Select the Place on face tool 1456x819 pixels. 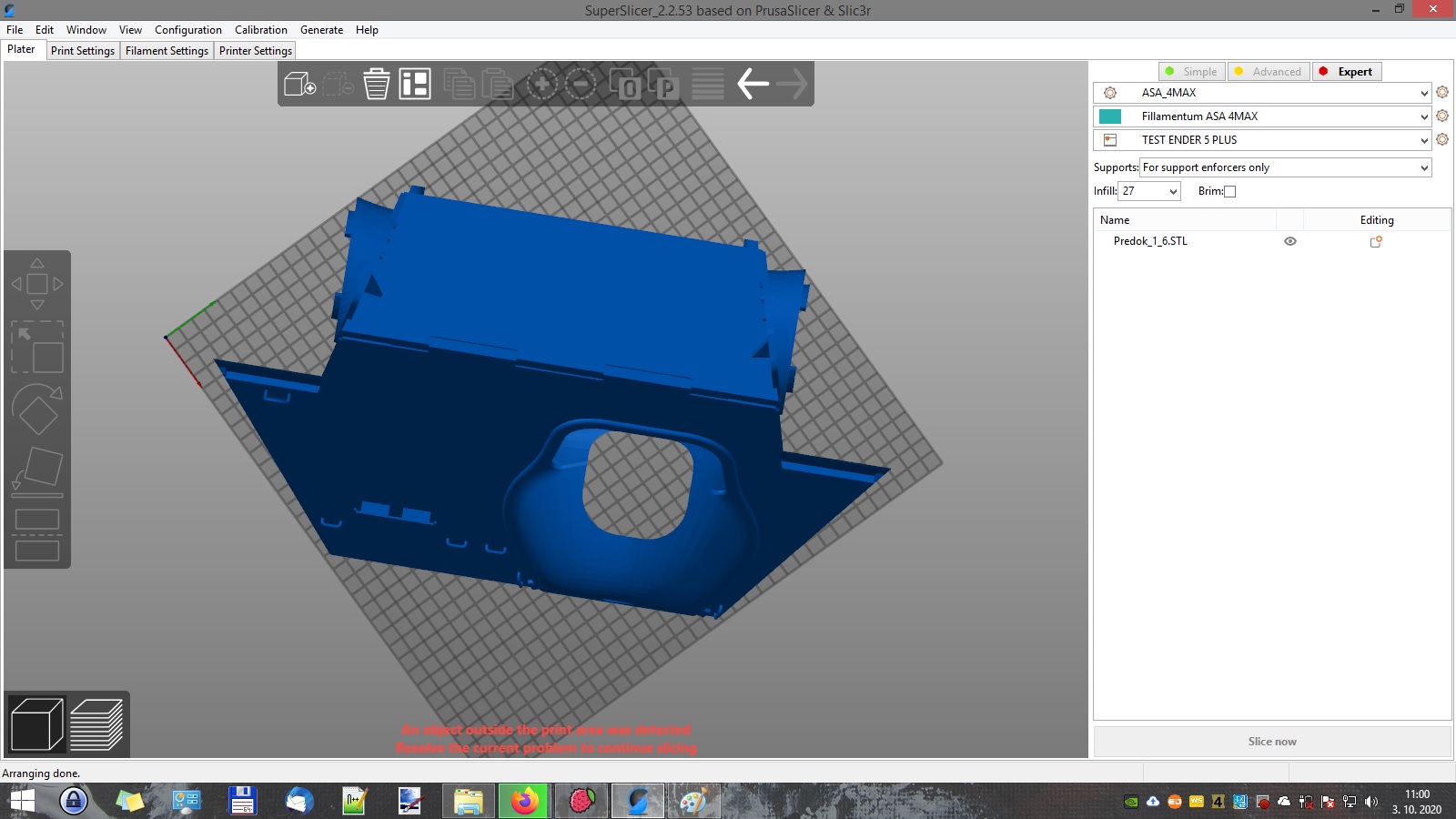coord(37,472)
